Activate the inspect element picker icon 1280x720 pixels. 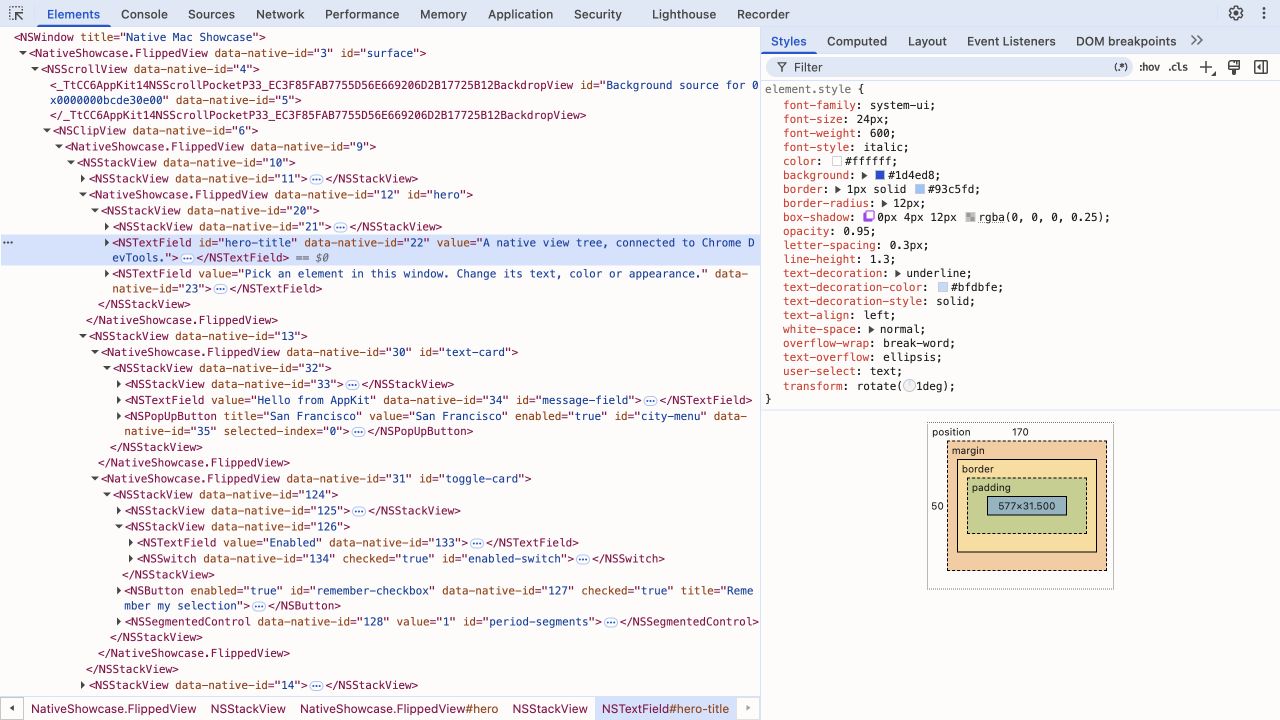tap(16, 14)
